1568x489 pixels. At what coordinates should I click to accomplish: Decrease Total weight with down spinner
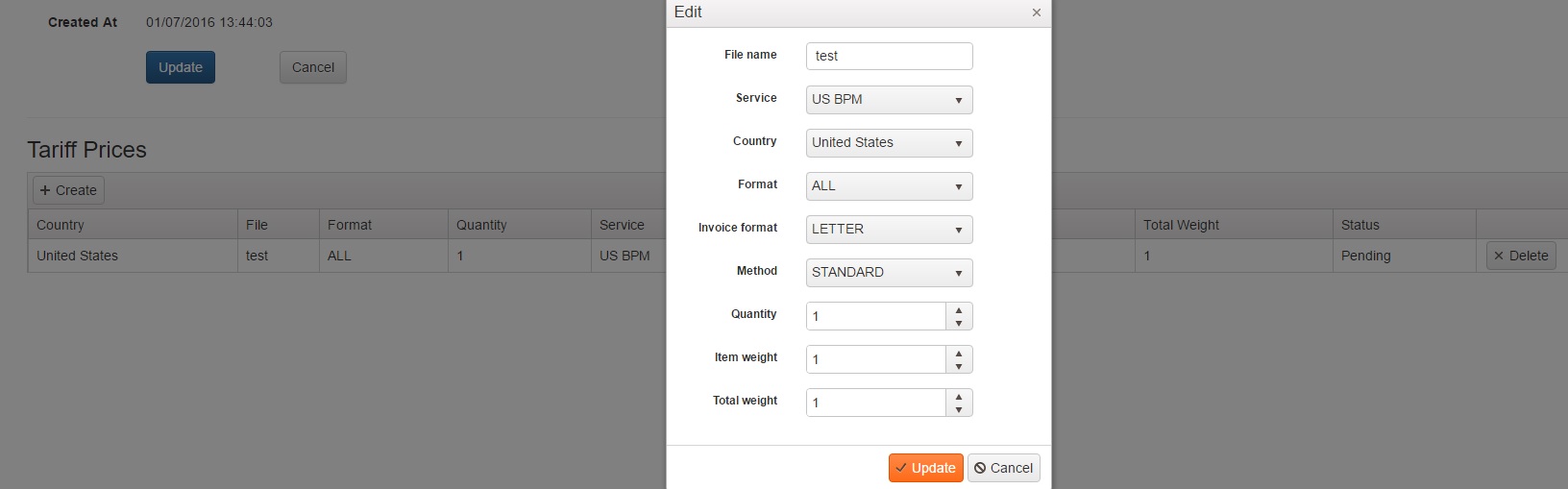[x=959, y=409]
